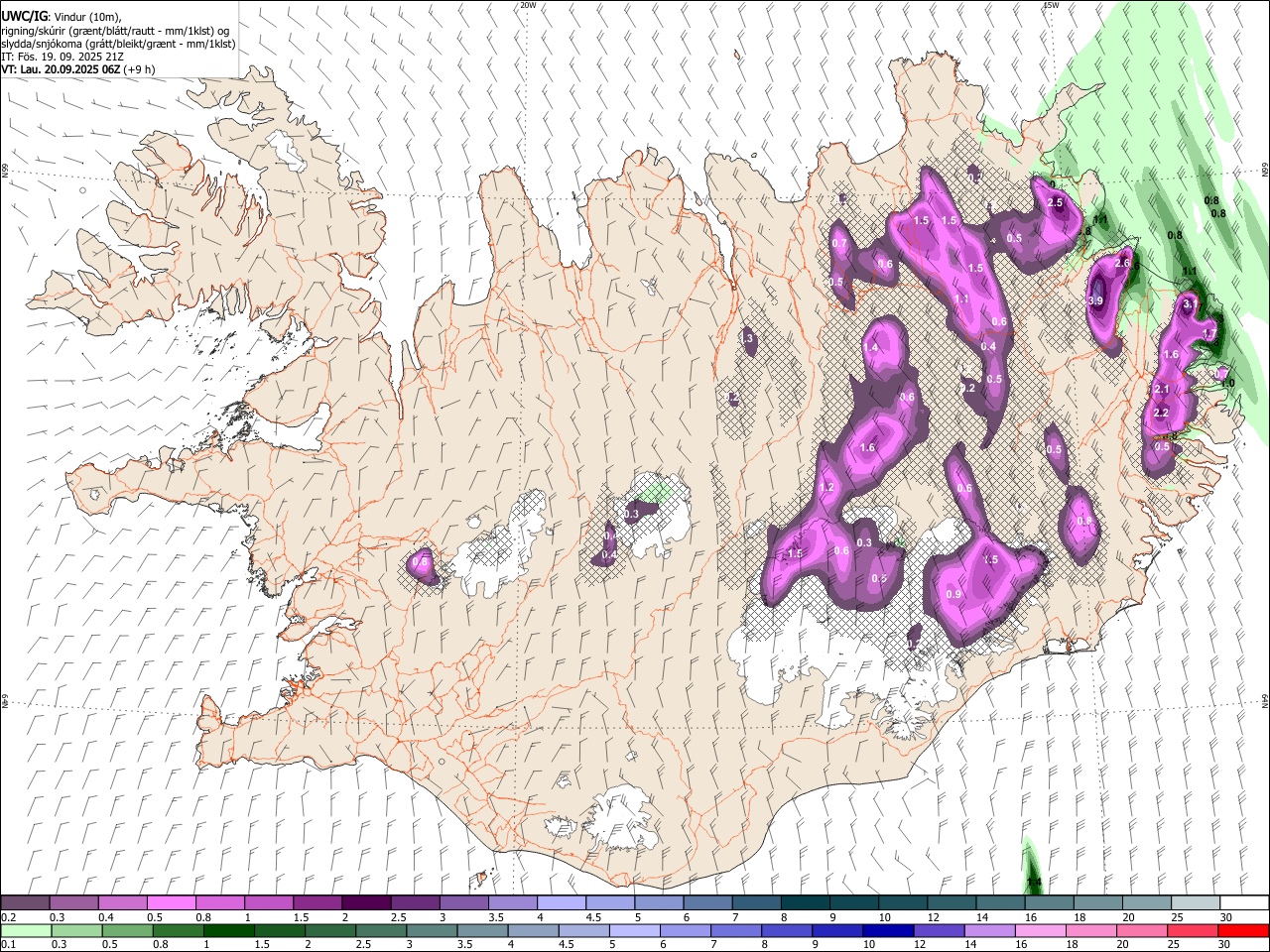
Task: Click the palest green 0.1 swatch in lower legend
Action: tap(26, 930)
